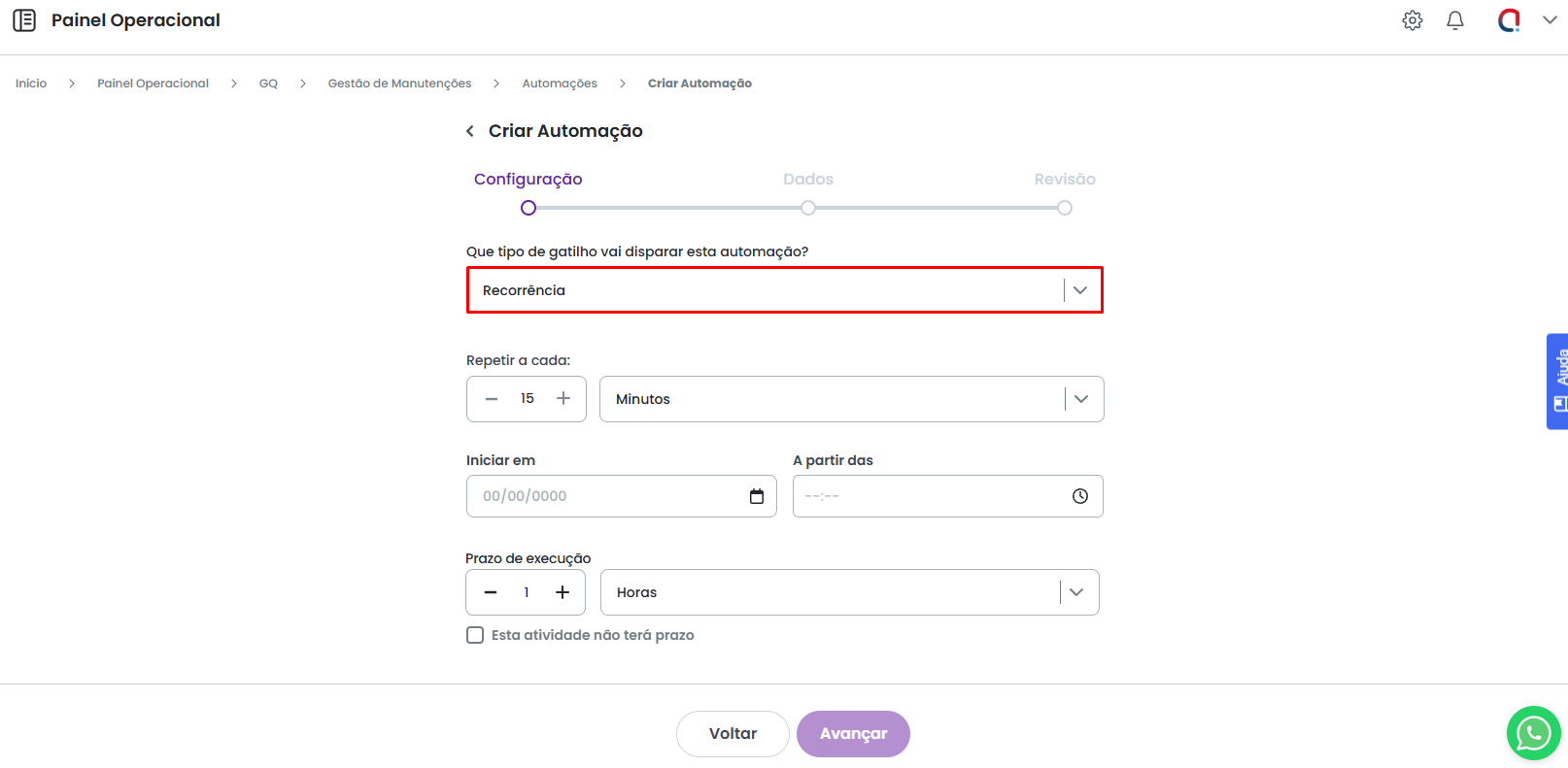This screenshot has width=1568, height=768.
Task: Click the Voltar button
Action: [x=733, y=734]
